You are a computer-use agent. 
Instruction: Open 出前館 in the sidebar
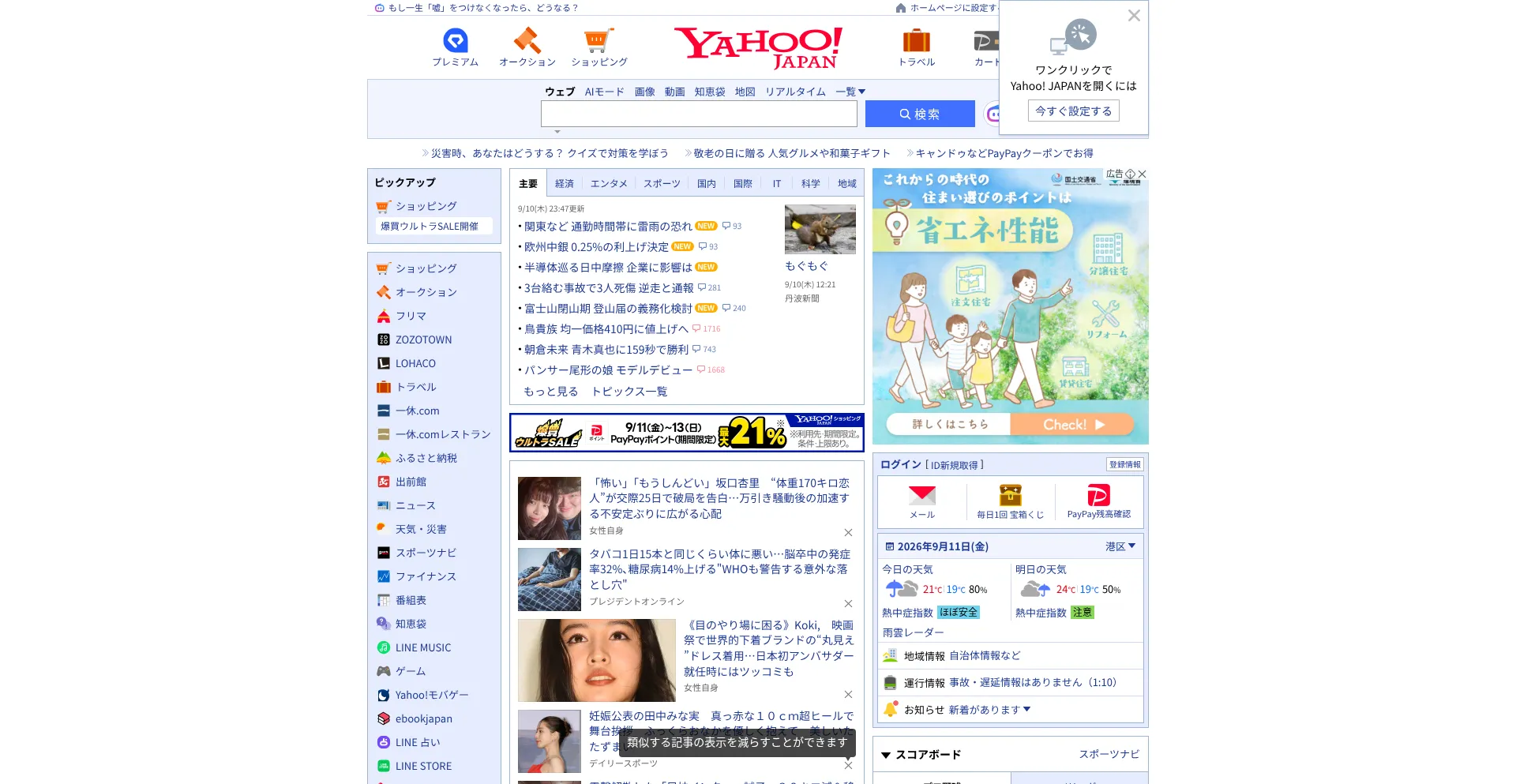(411, 482)
